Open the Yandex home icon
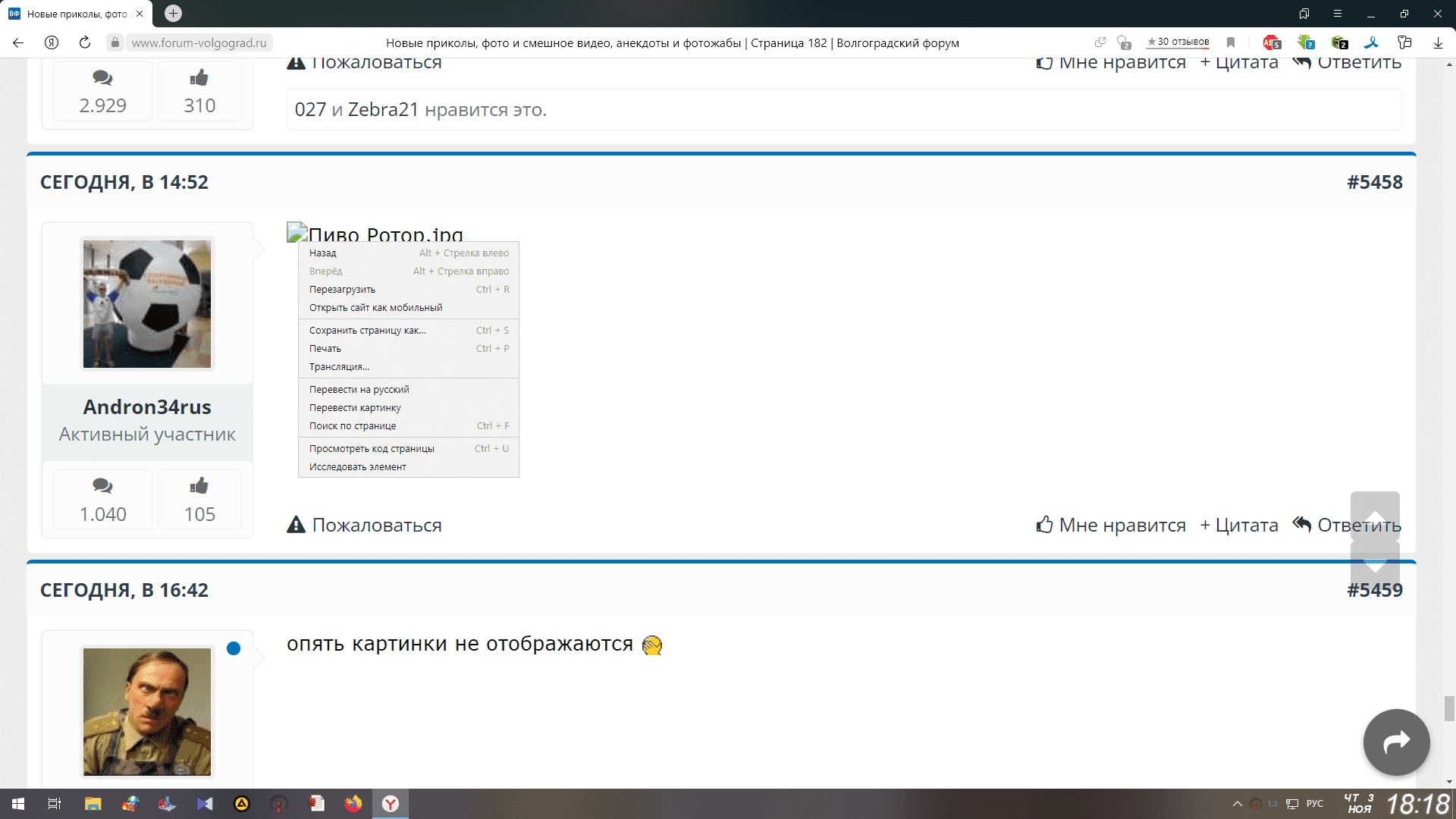 [x=52, y=42]
